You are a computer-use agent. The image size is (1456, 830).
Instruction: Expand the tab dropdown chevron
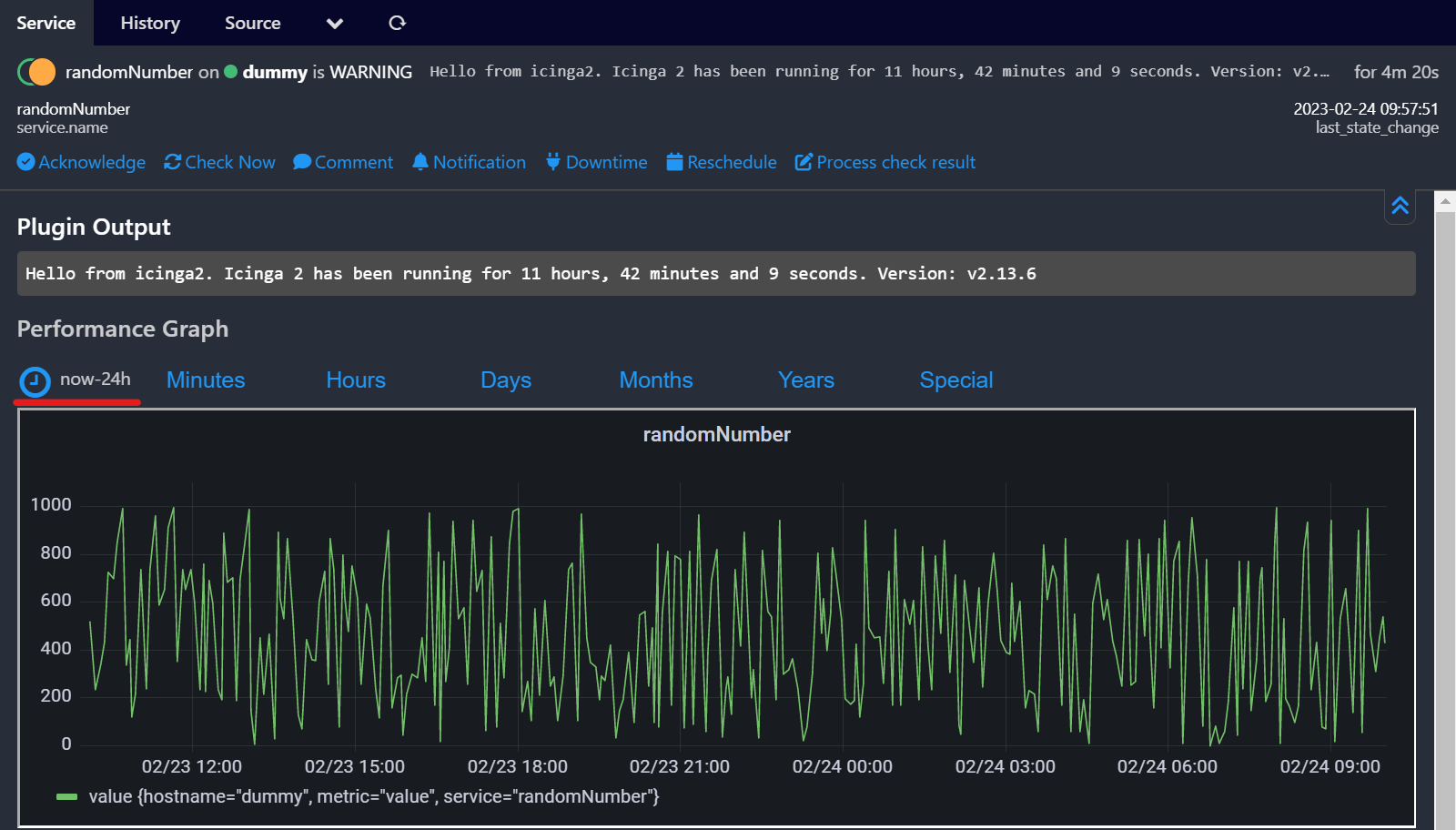pyautogui.click(x=335, y=24)
